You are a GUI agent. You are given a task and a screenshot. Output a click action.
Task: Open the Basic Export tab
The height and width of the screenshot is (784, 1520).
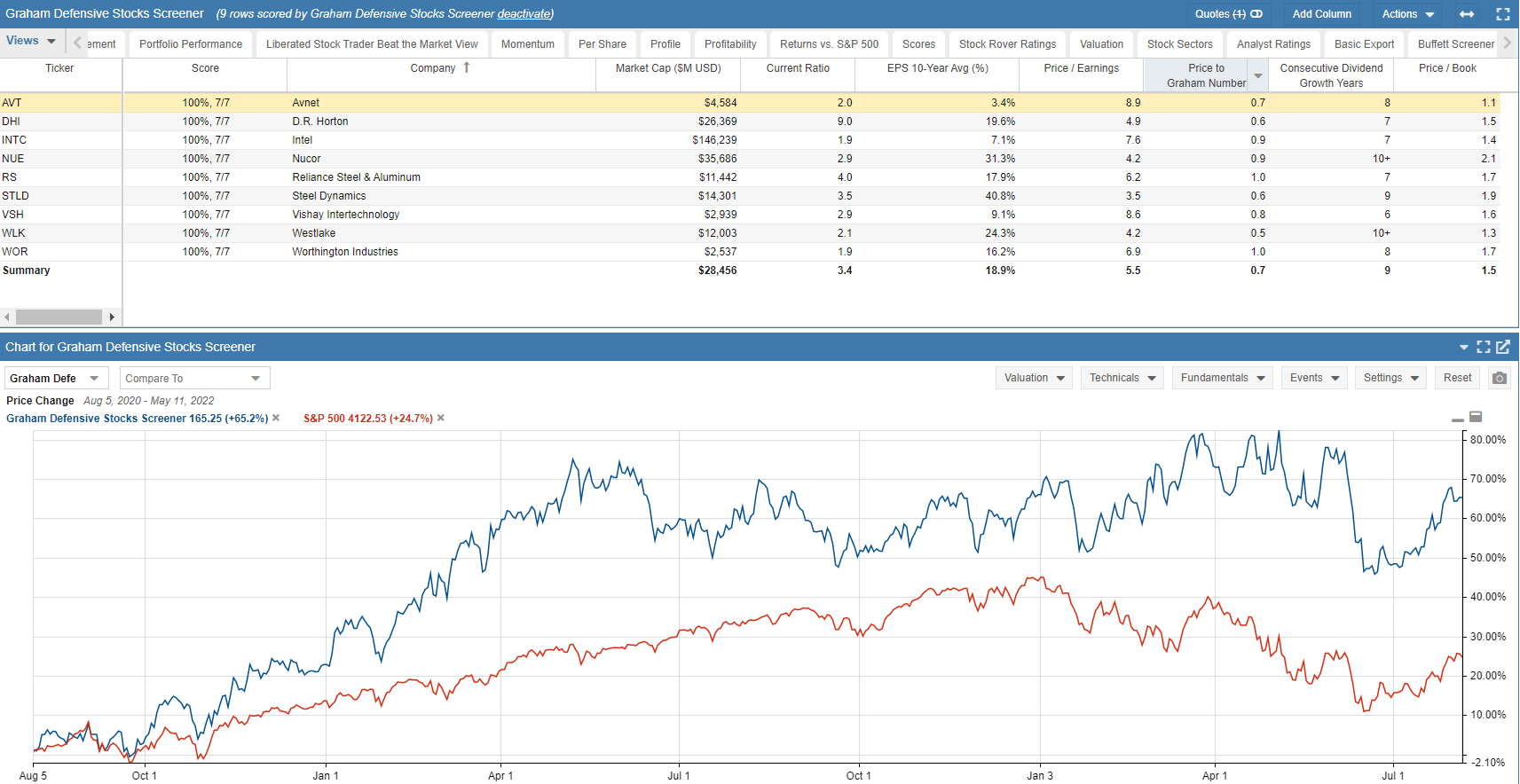point(1365,44)
